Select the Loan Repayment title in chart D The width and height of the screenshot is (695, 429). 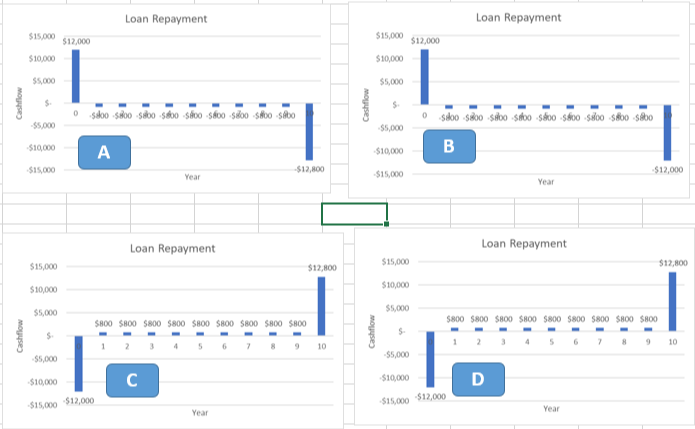click(x=524, y=243)
